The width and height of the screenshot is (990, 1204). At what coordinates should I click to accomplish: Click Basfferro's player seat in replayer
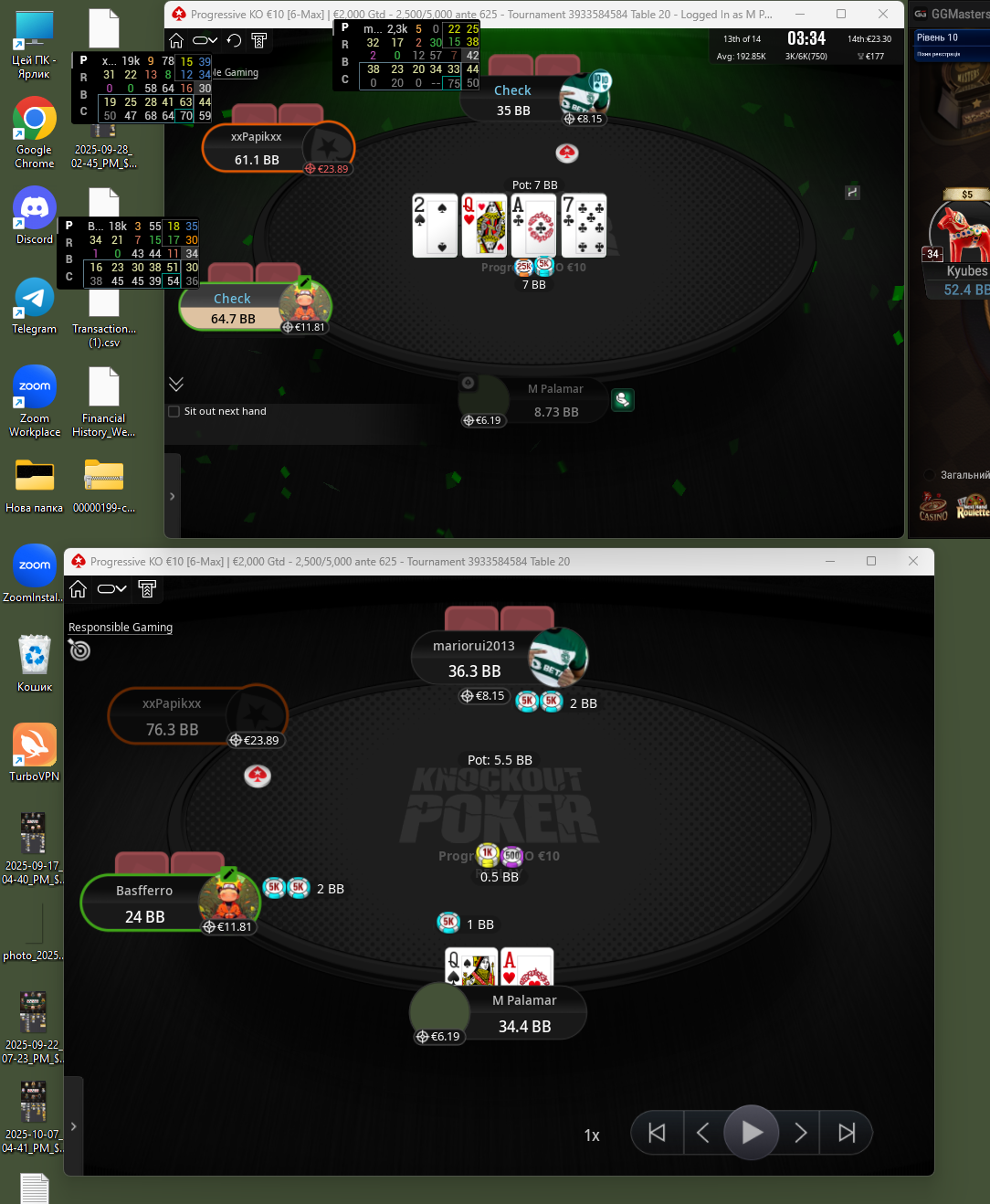point(171,903)
